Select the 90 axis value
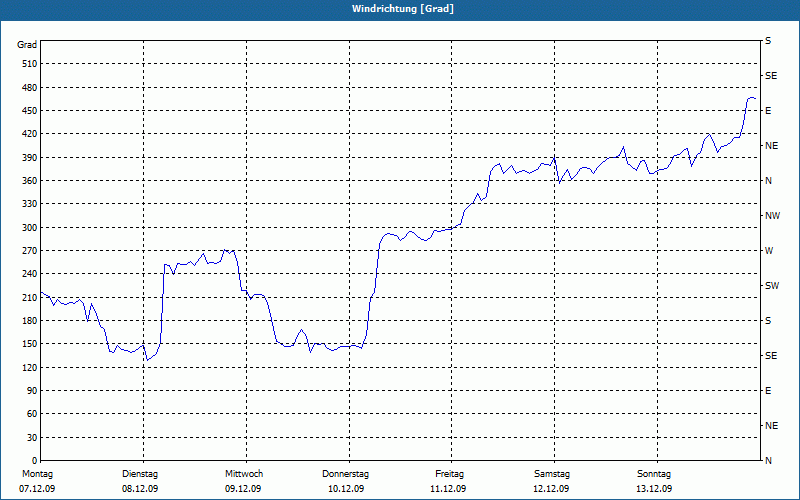 pos(32,391)
